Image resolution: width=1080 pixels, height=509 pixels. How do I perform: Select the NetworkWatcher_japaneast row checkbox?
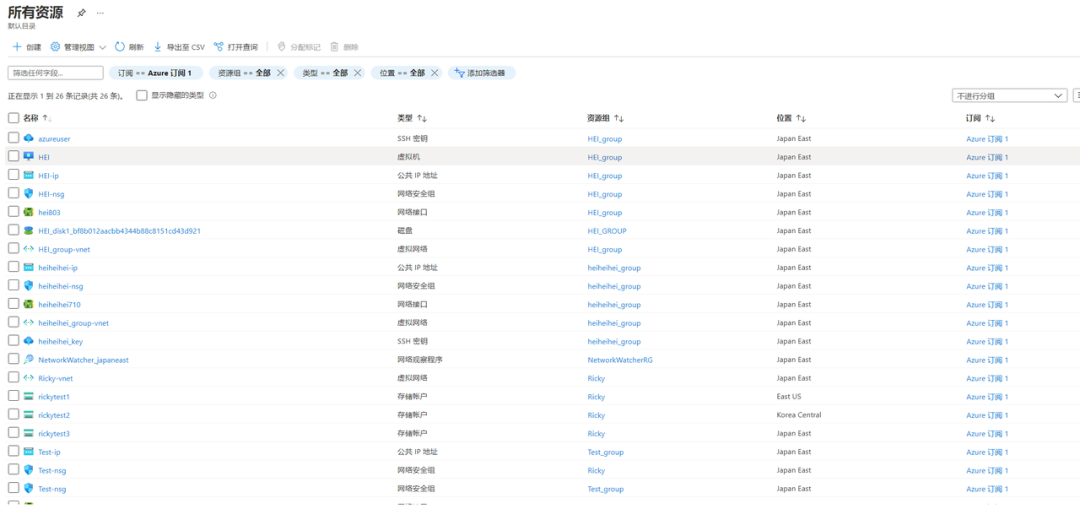click(13, 359)
